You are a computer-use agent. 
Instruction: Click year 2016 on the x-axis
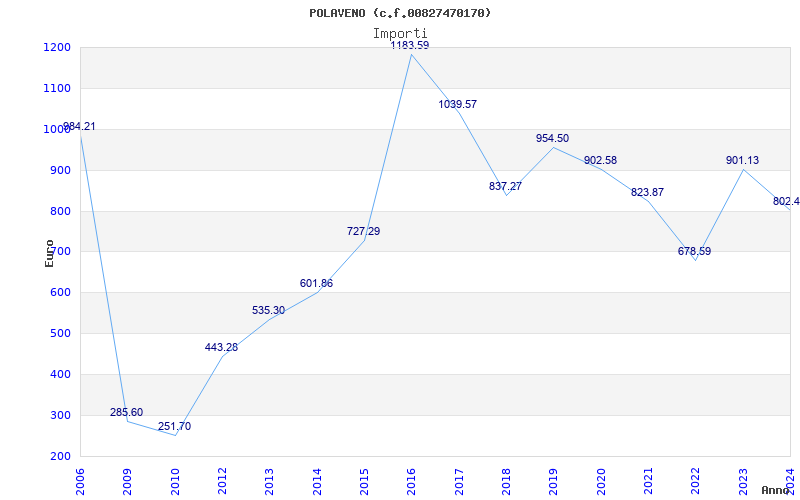(411, 480)
